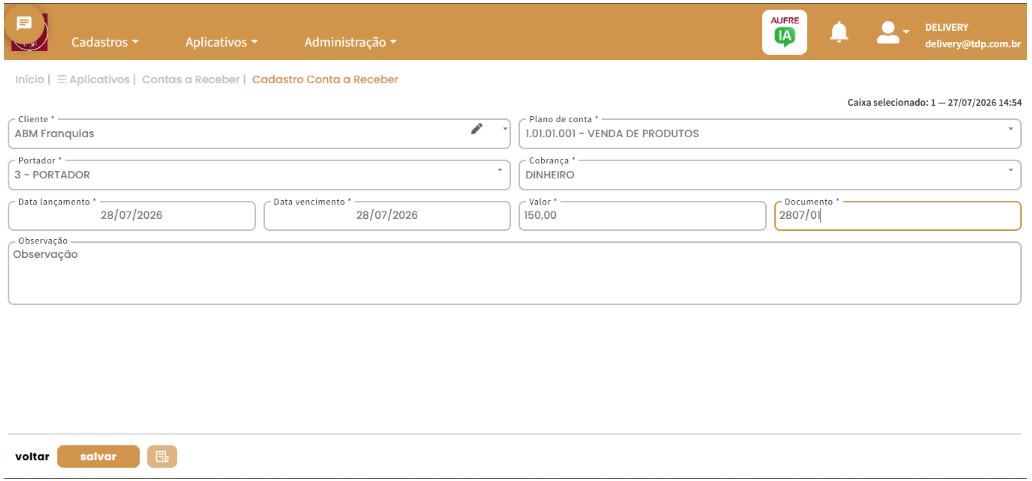Open the notifications bell
Image resolution: width=1032 pixels, height=481 pixels.
[838, 32]
